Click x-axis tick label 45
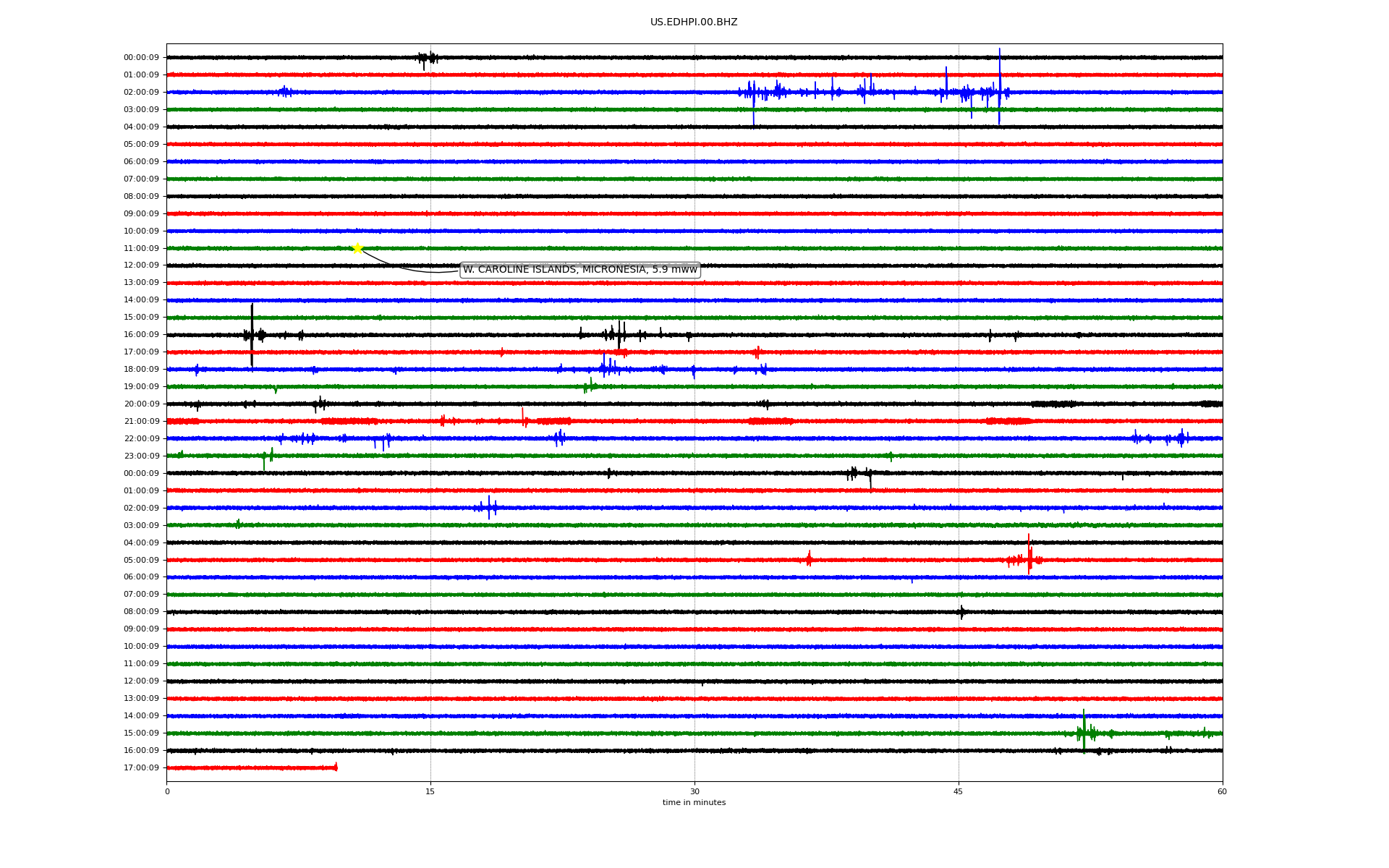Image resolution: width=1389 pixels, height=868 pixels. [x=958, y=792]
